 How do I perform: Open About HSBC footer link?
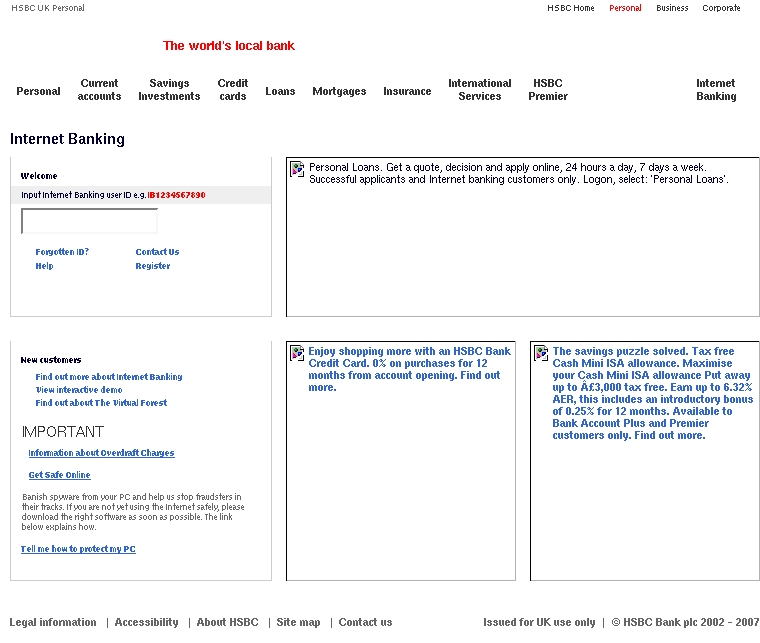tap(227, 622)
